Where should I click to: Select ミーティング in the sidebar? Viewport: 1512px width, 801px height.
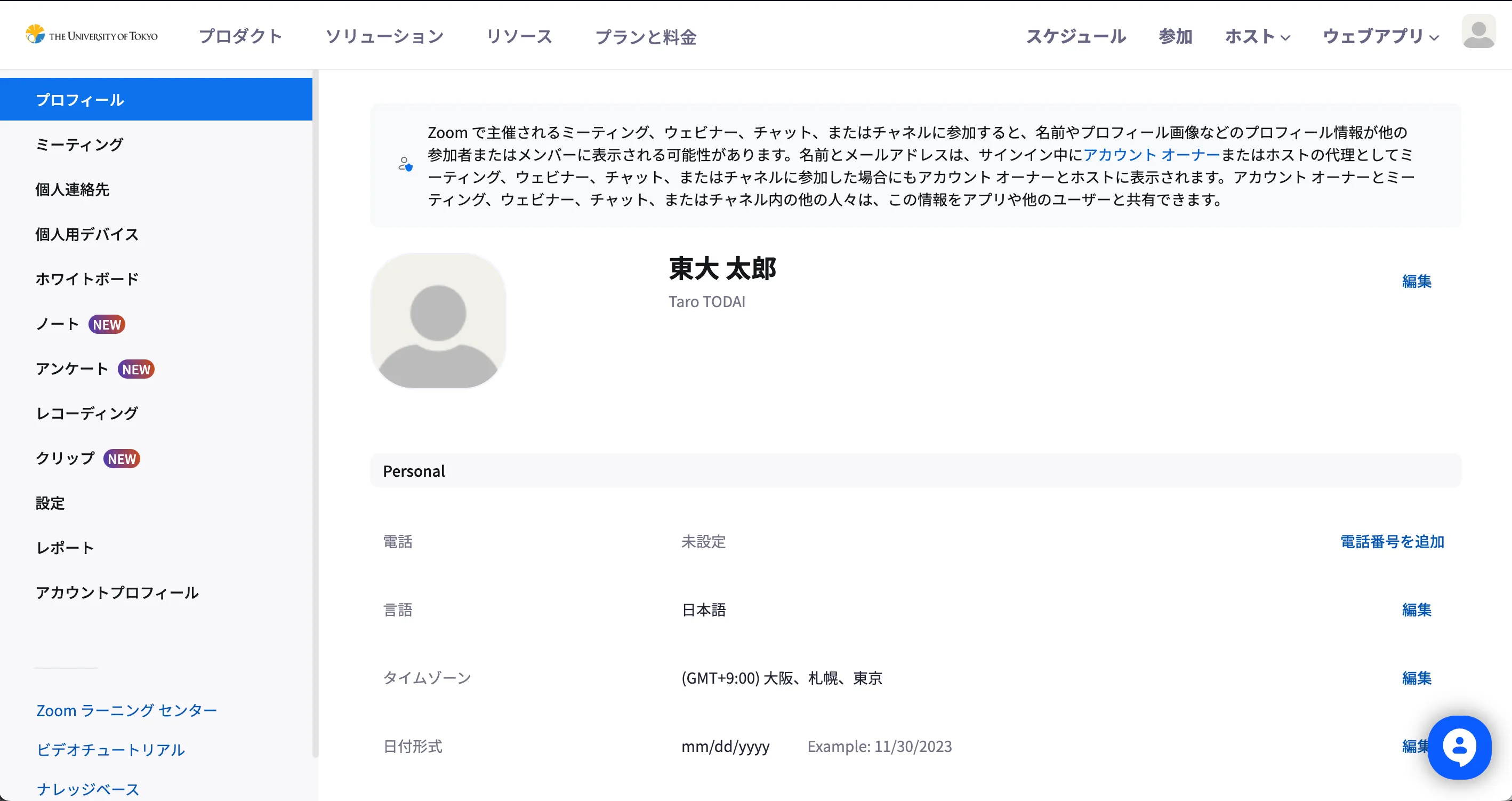(x=79, y=145)
